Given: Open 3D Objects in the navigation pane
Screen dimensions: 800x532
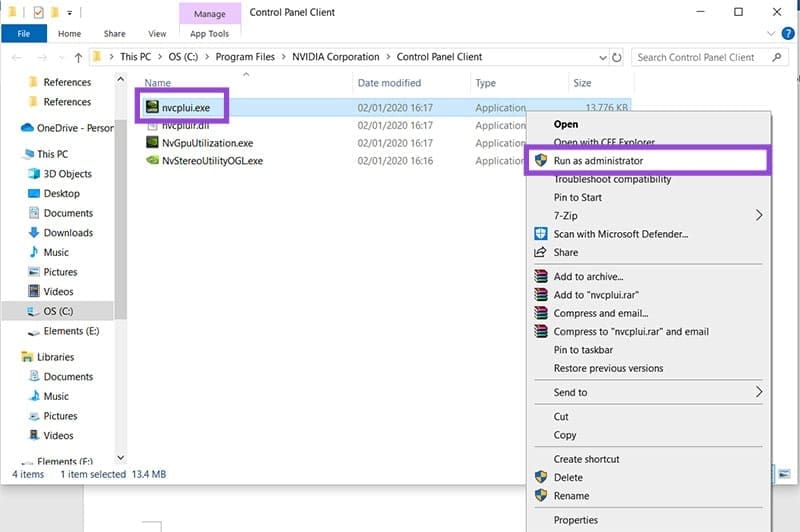Looking at the screenshot, I should point(60,174).
